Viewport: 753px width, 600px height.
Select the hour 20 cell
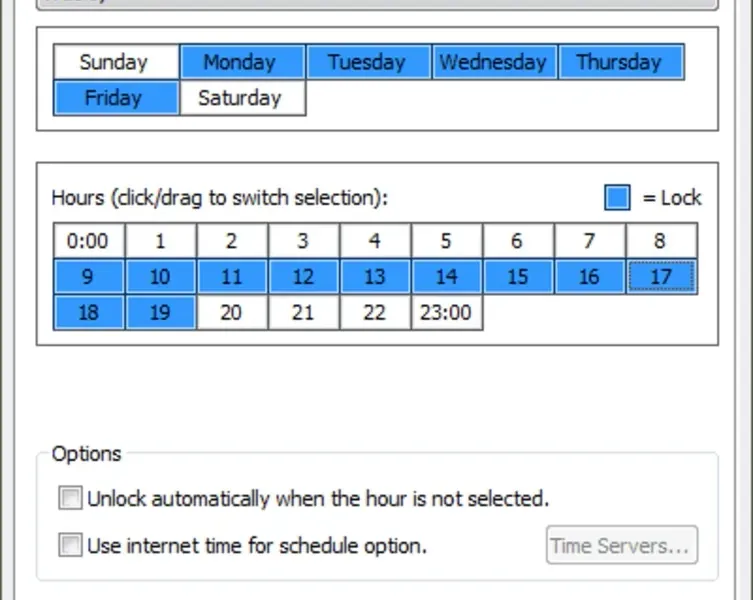(231, 312)
